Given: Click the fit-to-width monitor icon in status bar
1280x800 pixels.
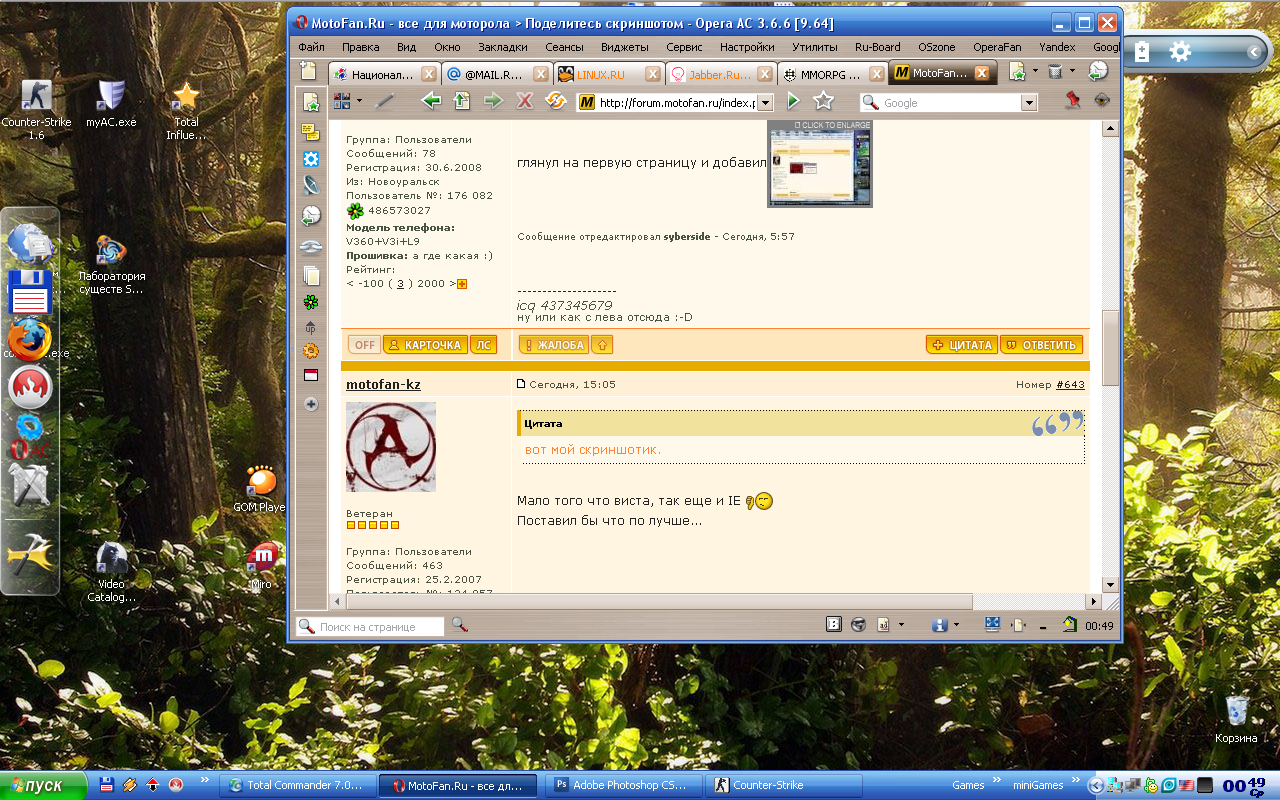Looking at the screenshot, I should pyautogui.click(x=992, y=624).
